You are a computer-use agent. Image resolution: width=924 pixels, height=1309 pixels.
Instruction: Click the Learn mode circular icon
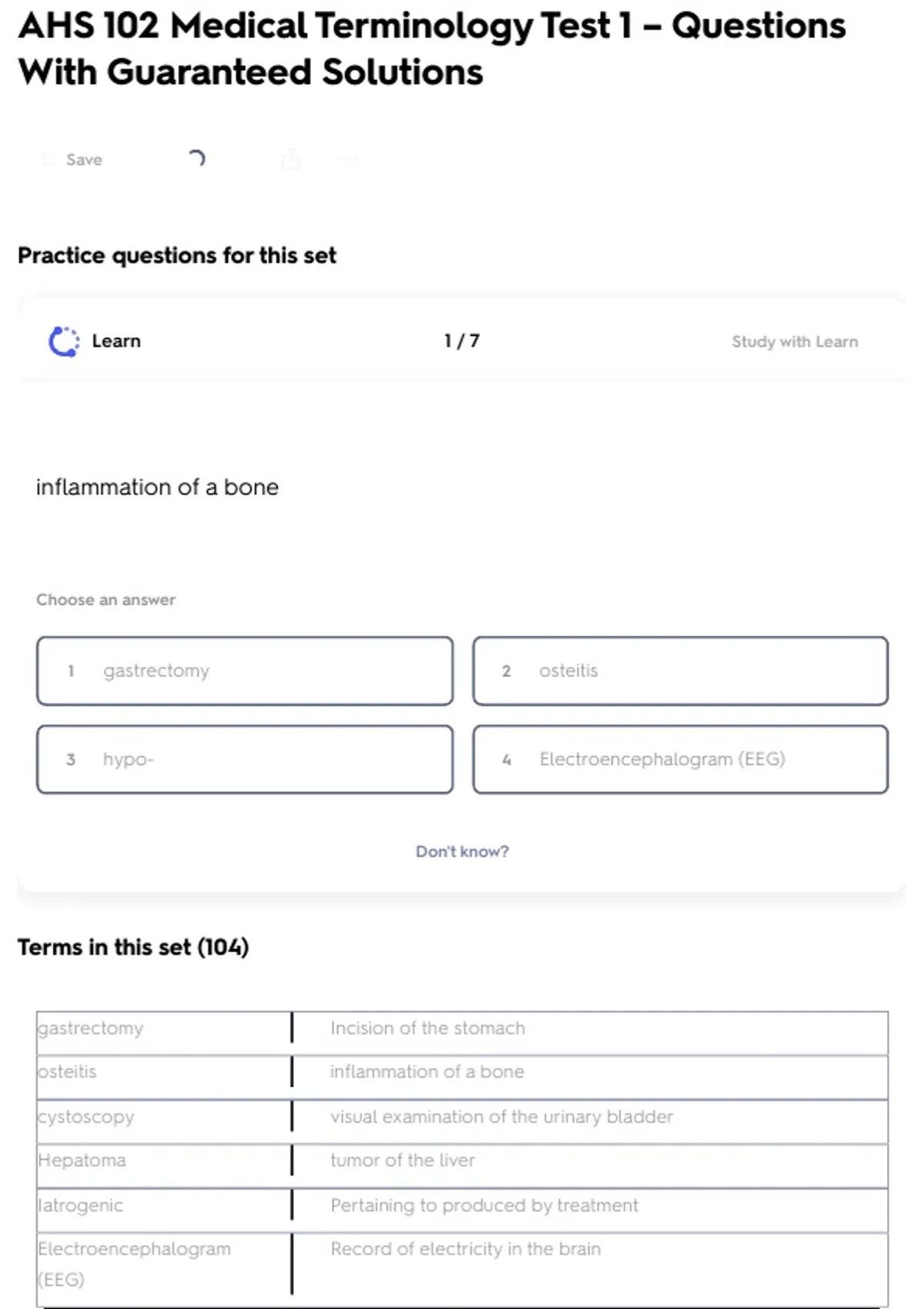point(64,342)
